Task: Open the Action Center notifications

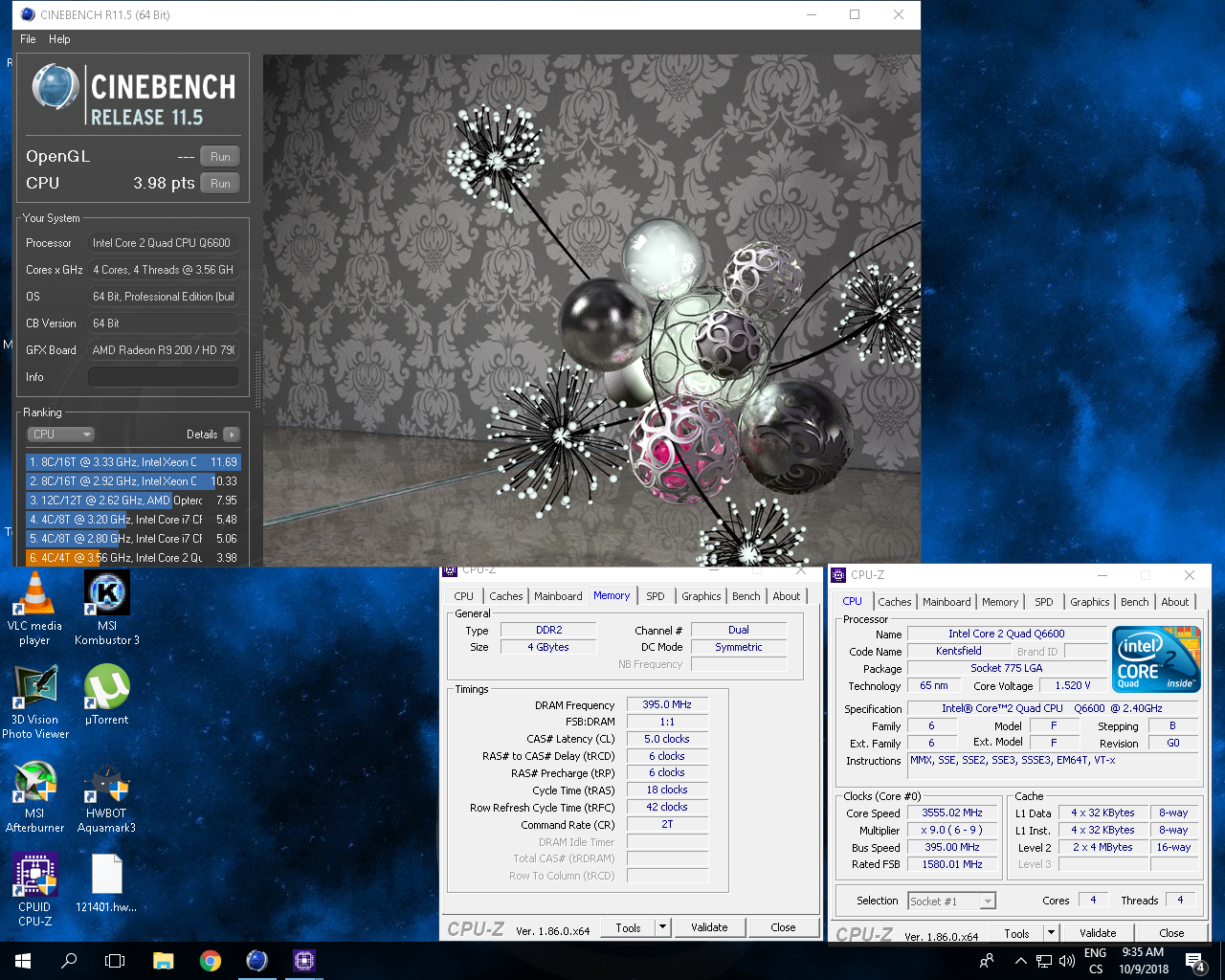Action: tap(1195, 961)
